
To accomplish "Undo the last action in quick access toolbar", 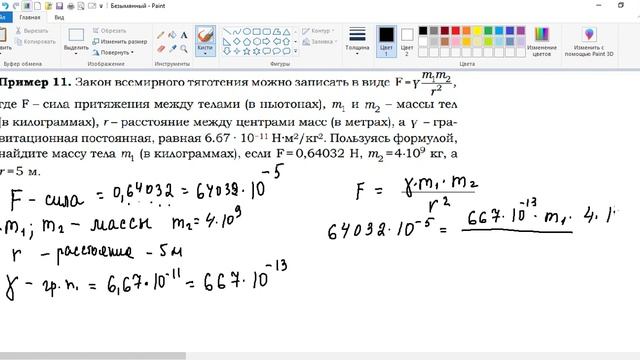I will 5,6.
